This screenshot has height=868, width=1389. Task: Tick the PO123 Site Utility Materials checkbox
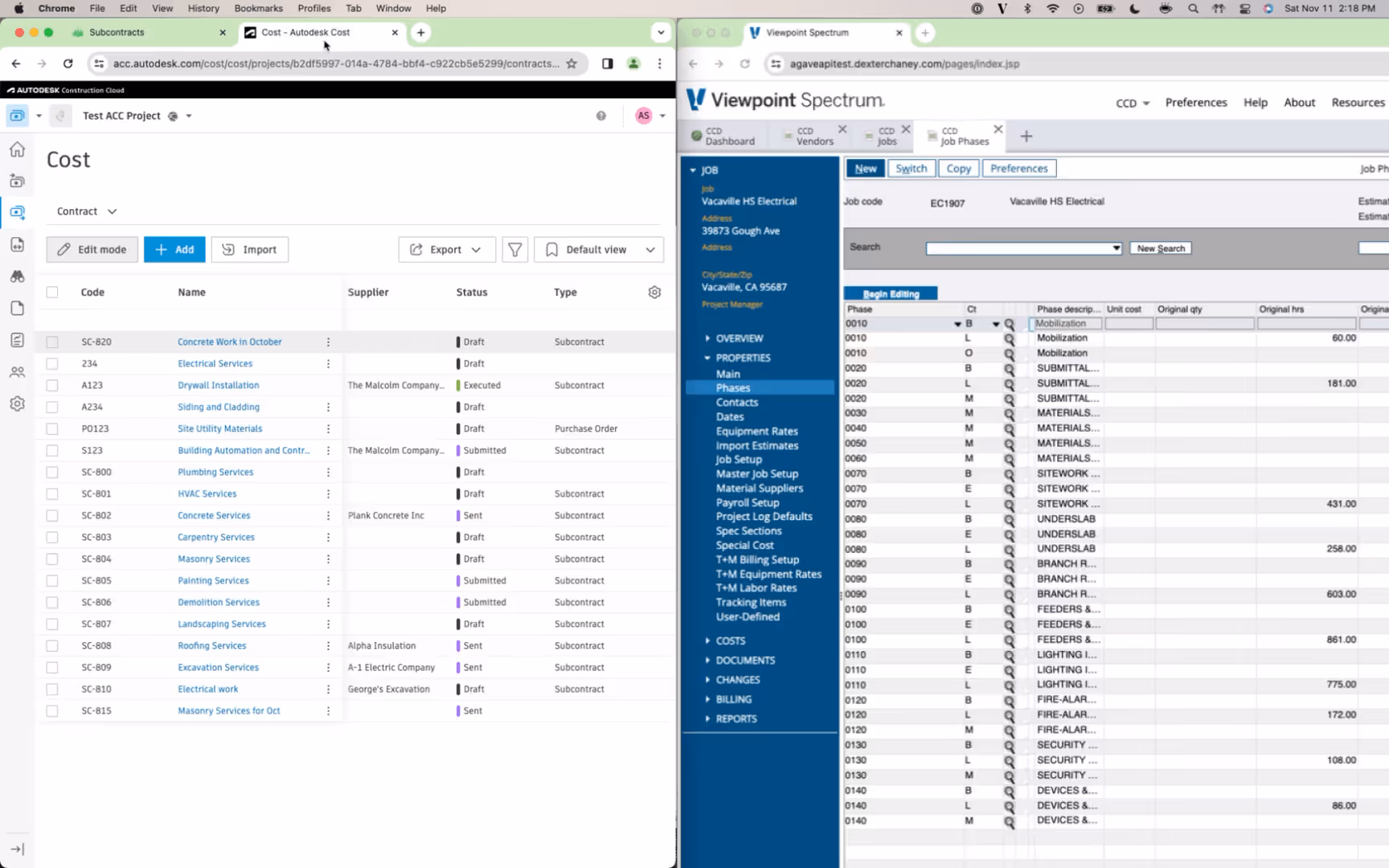point(52,428)
